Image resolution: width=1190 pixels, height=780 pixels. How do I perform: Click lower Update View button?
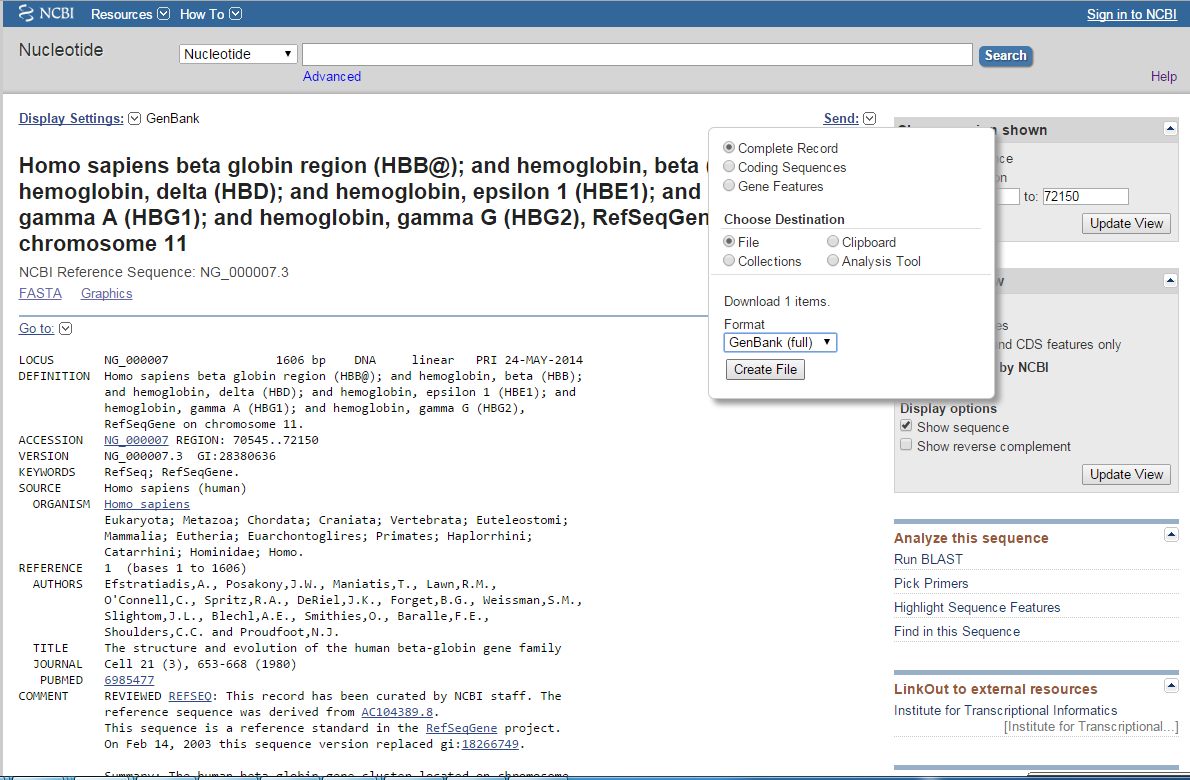coord(1126,475)
